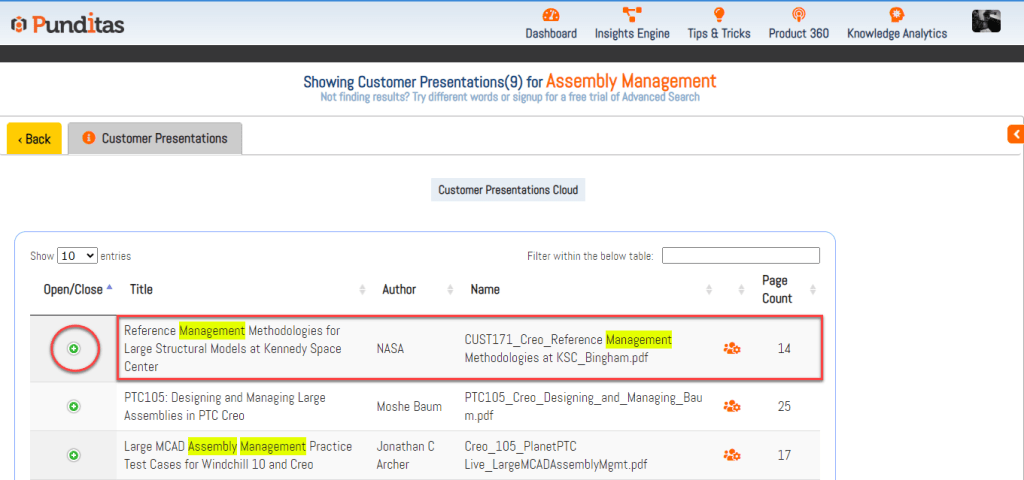Click the Filter within table input field

click(740, 256)
